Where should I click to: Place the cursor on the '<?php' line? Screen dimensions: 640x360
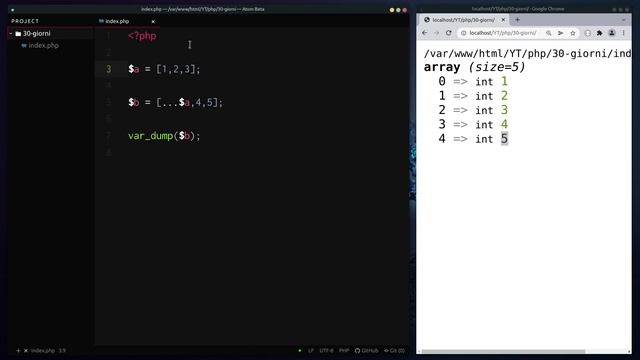point(142,36)
